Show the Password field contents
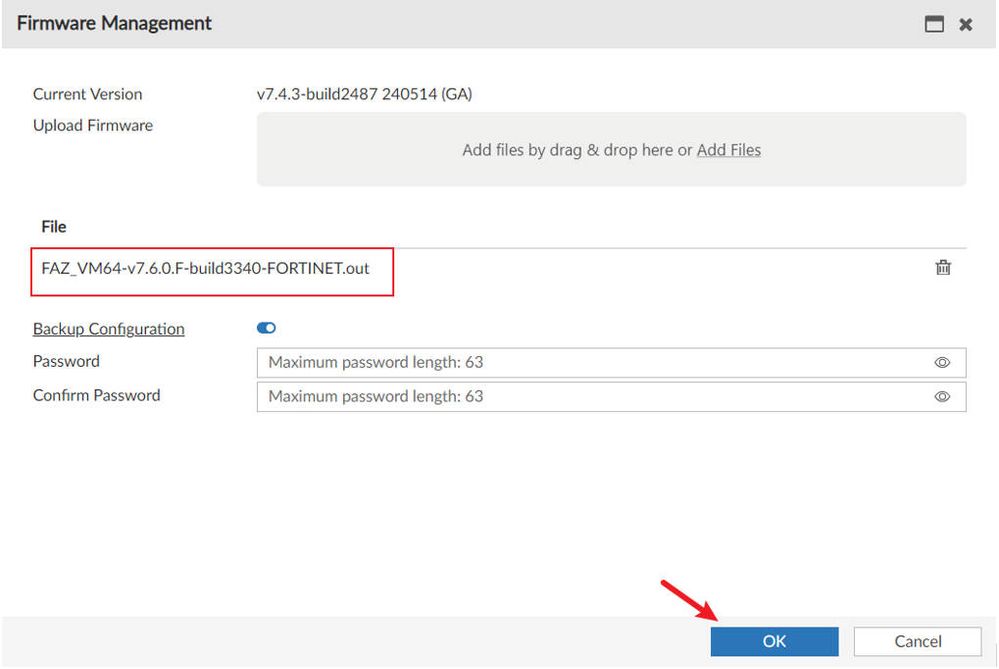 942,363
